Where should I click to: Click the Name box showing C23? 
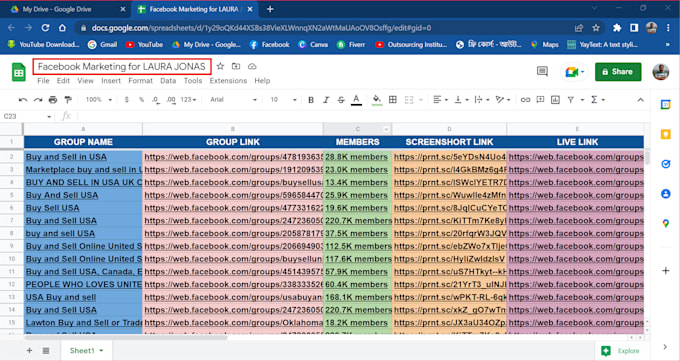27,116
